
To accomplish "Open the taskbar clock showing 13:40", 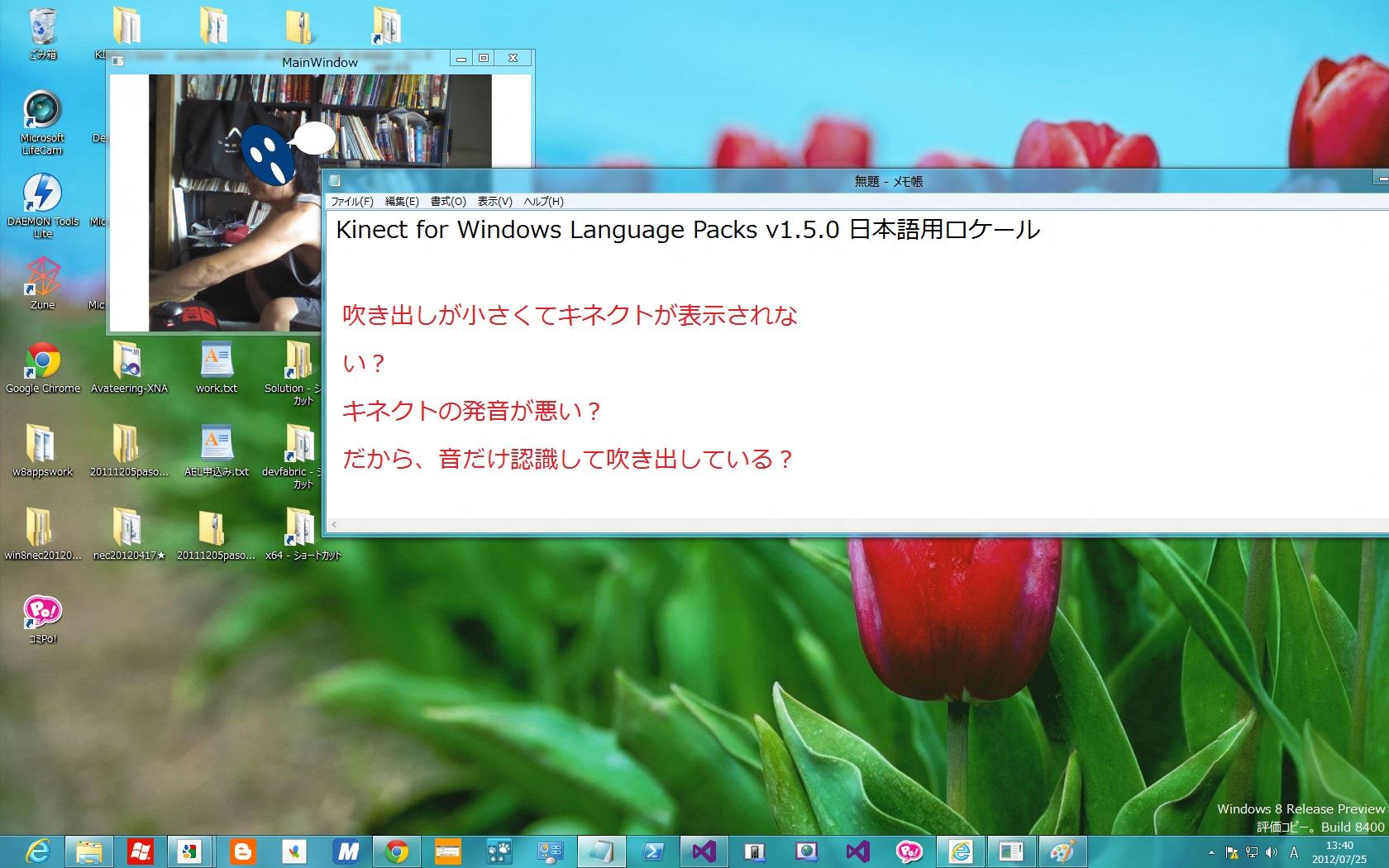I will tap(1339, 852).
